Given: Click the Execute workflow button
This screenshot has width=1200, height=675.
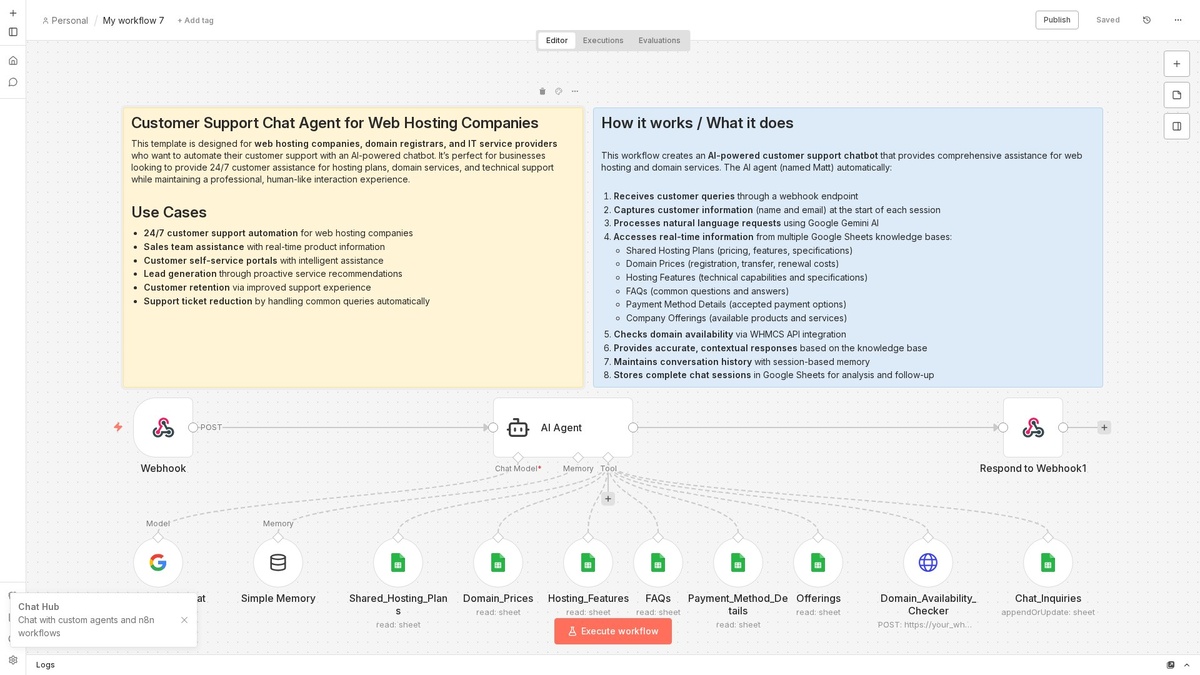Looking at the screenshot, I should (x=613, y=631).
